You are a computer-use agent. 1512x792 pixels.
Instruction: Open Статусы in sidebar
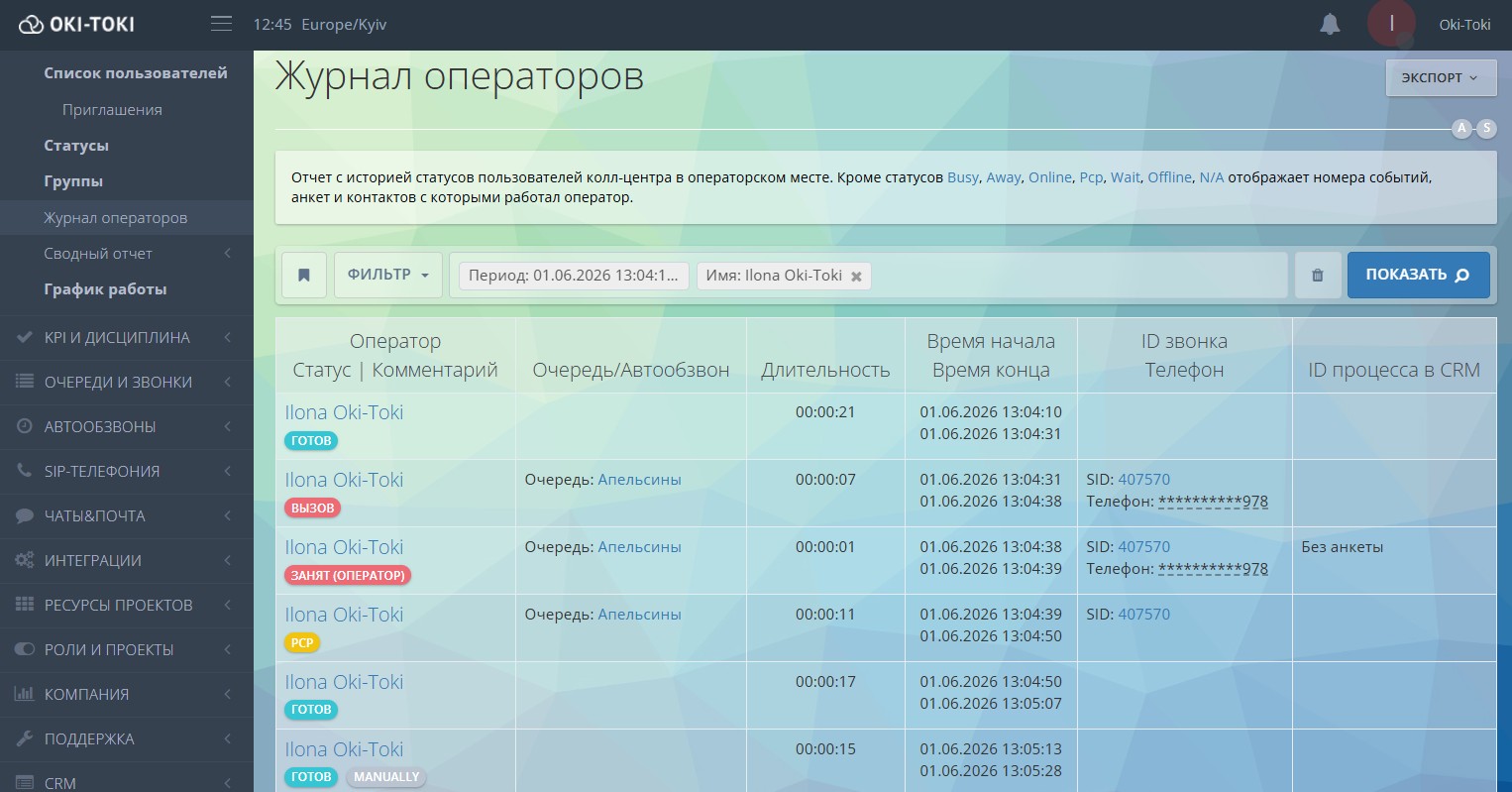click(76, 146)
